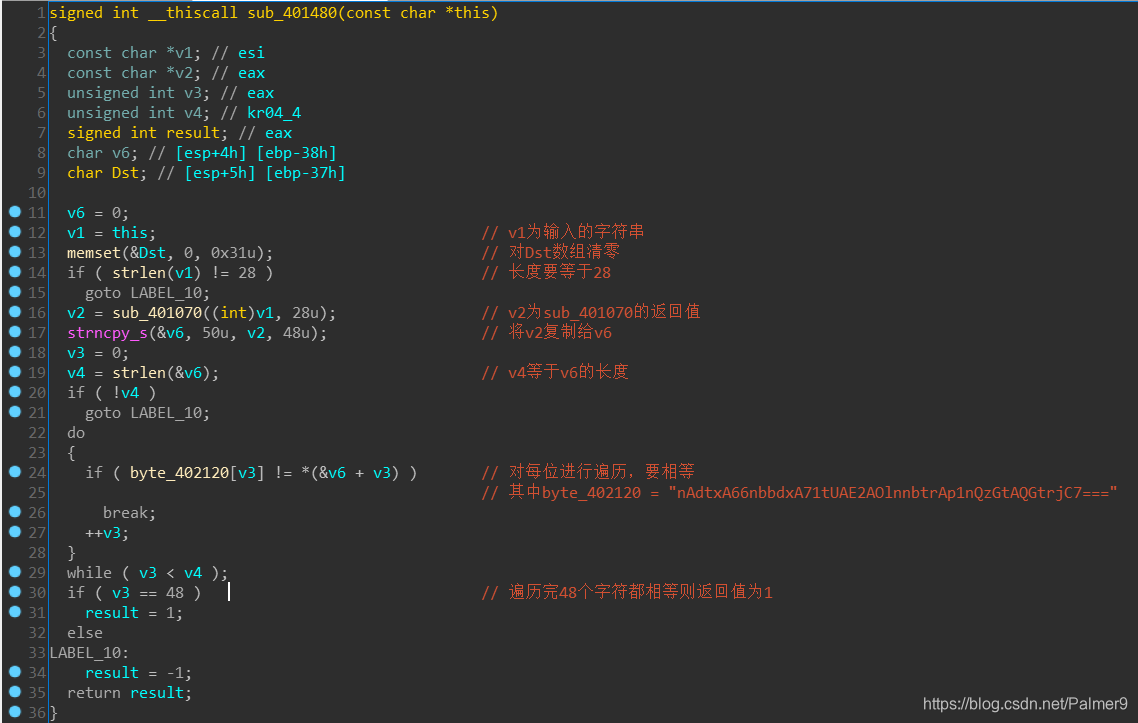Click the kr04_4 register comment
The image size is (1138, 723).
(x=274, y=113)
